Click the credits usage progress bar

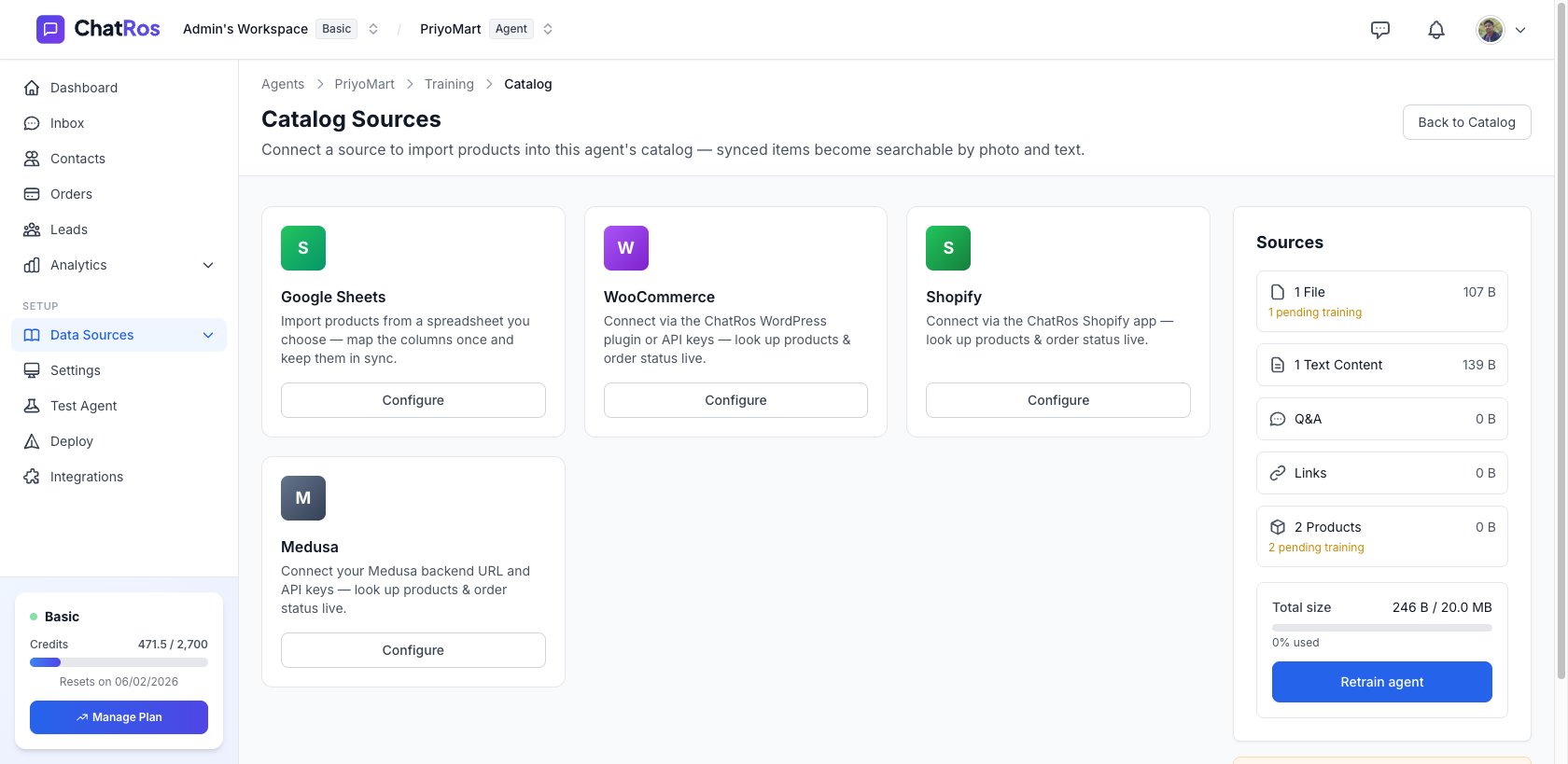pos(119,662)
